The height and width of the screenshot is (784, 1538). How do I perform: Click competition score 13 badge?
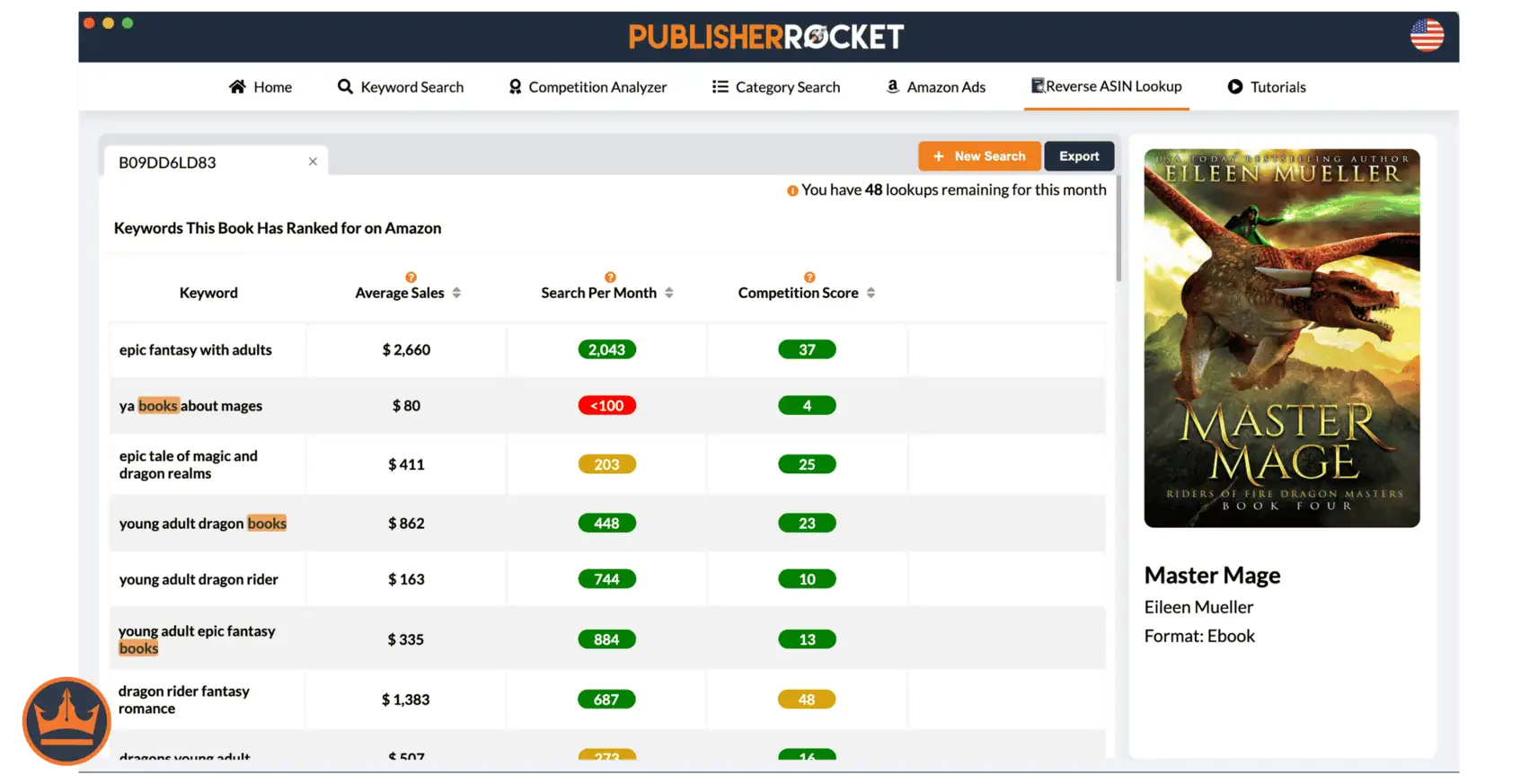(x=807, y=639)
